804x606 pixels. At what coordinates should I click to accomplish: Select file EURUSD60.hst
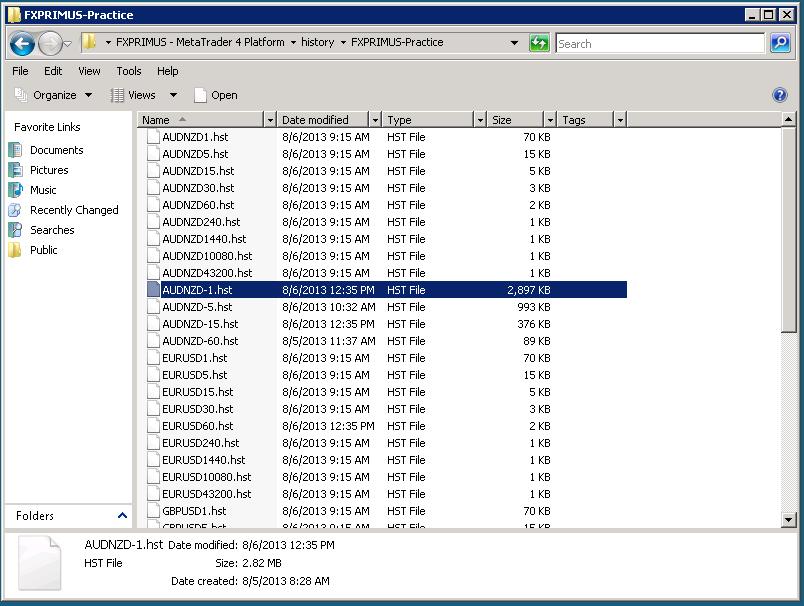click(x=197, y=426)
